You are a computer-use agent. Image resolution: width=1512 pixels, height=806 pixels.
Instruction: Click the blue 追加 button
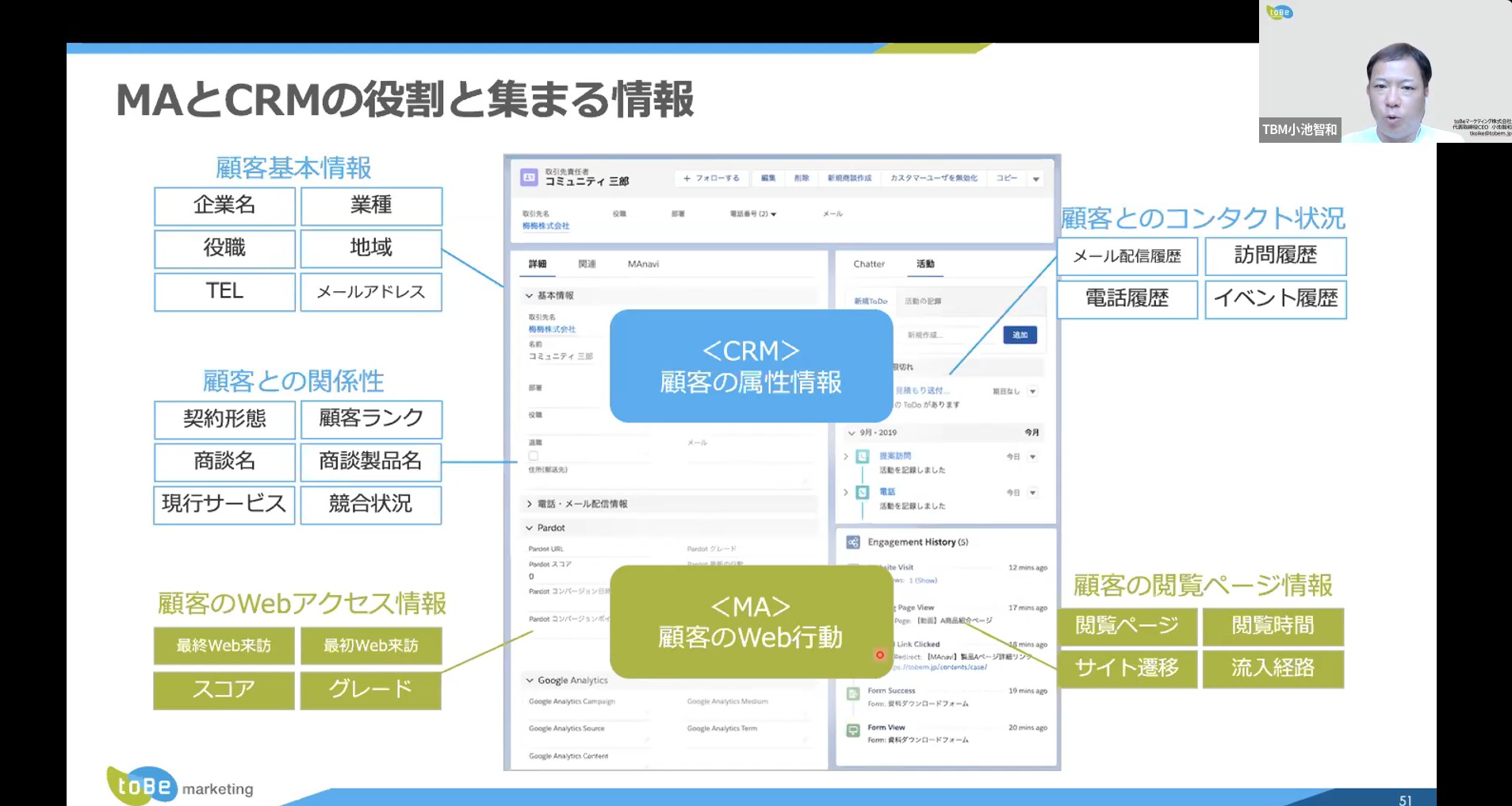(x=1020, y=335)
